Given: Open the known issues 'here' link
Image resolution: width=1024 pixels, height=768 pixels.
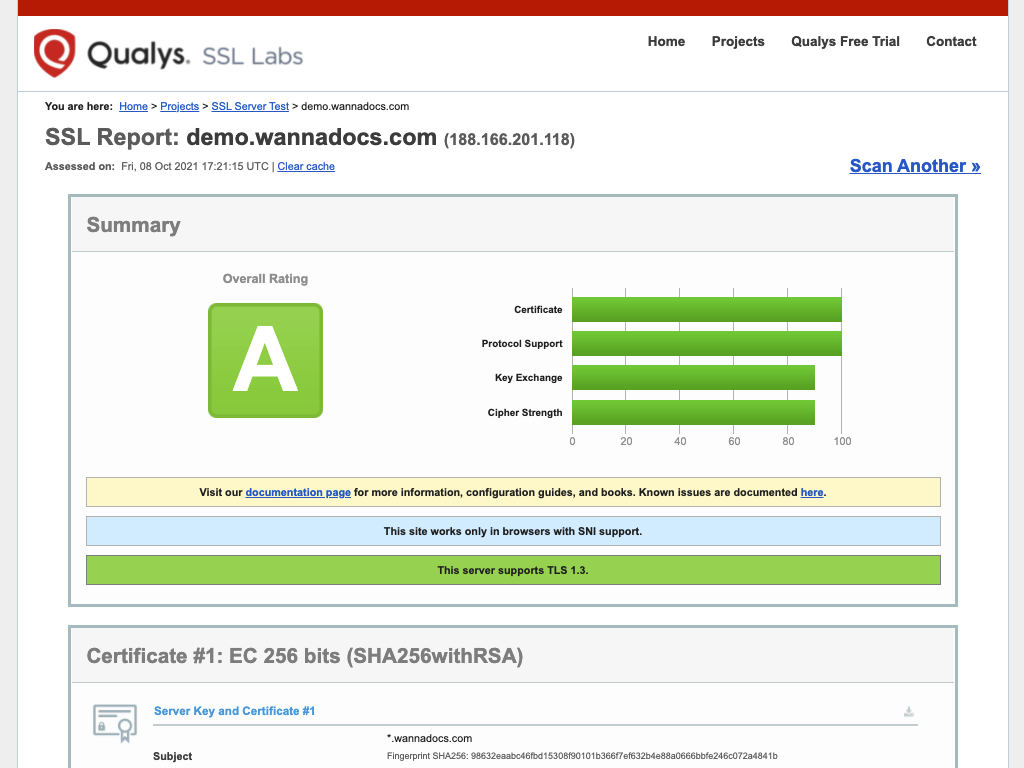Looking at the screenshot, I should pyautogui.click(x=812, y=492).
